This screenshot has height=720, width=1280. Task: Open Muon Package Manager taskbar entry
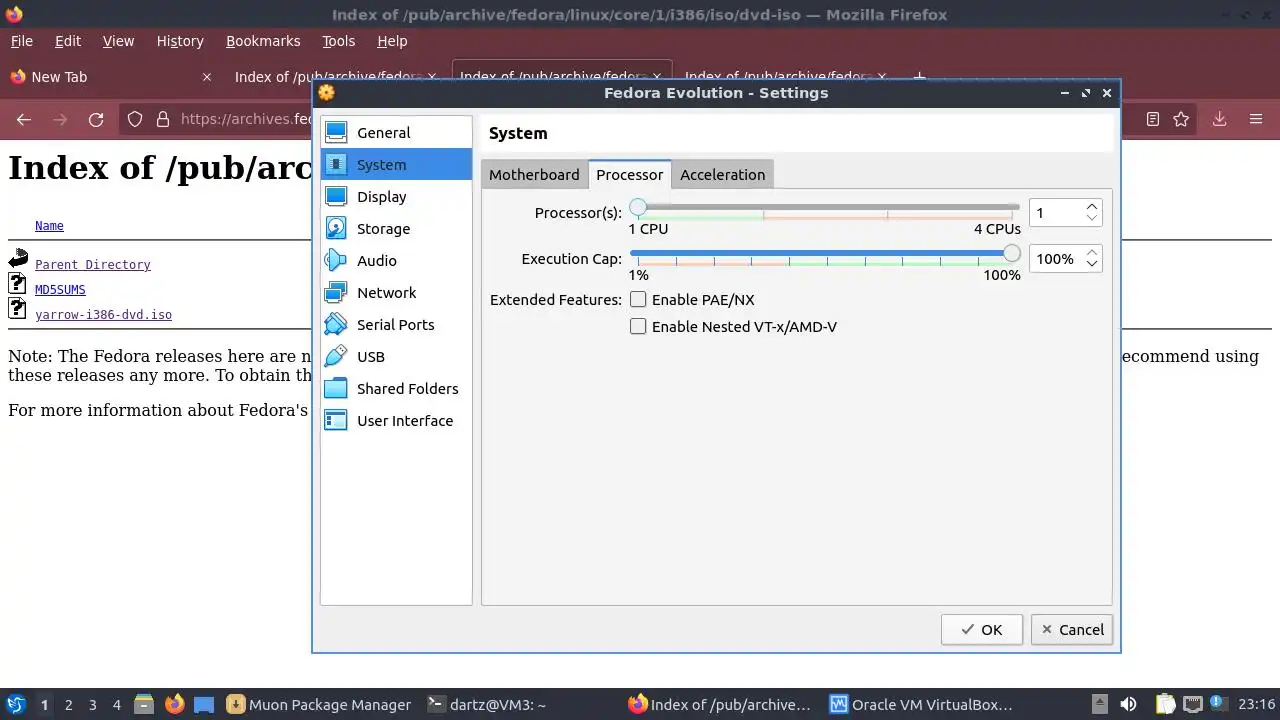(318, 704)
